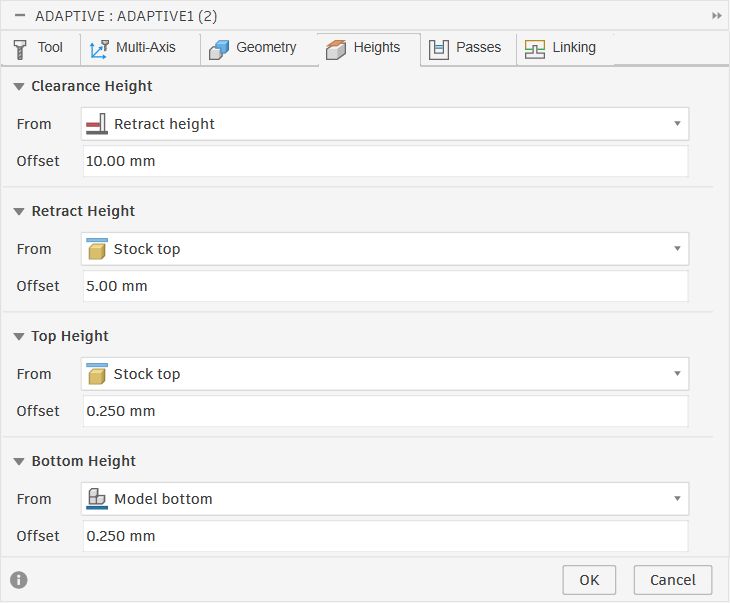The image size is (730, 603).
Task: Edit Top Height offset field
Action: pyautogui.click(x=385, y=411)
